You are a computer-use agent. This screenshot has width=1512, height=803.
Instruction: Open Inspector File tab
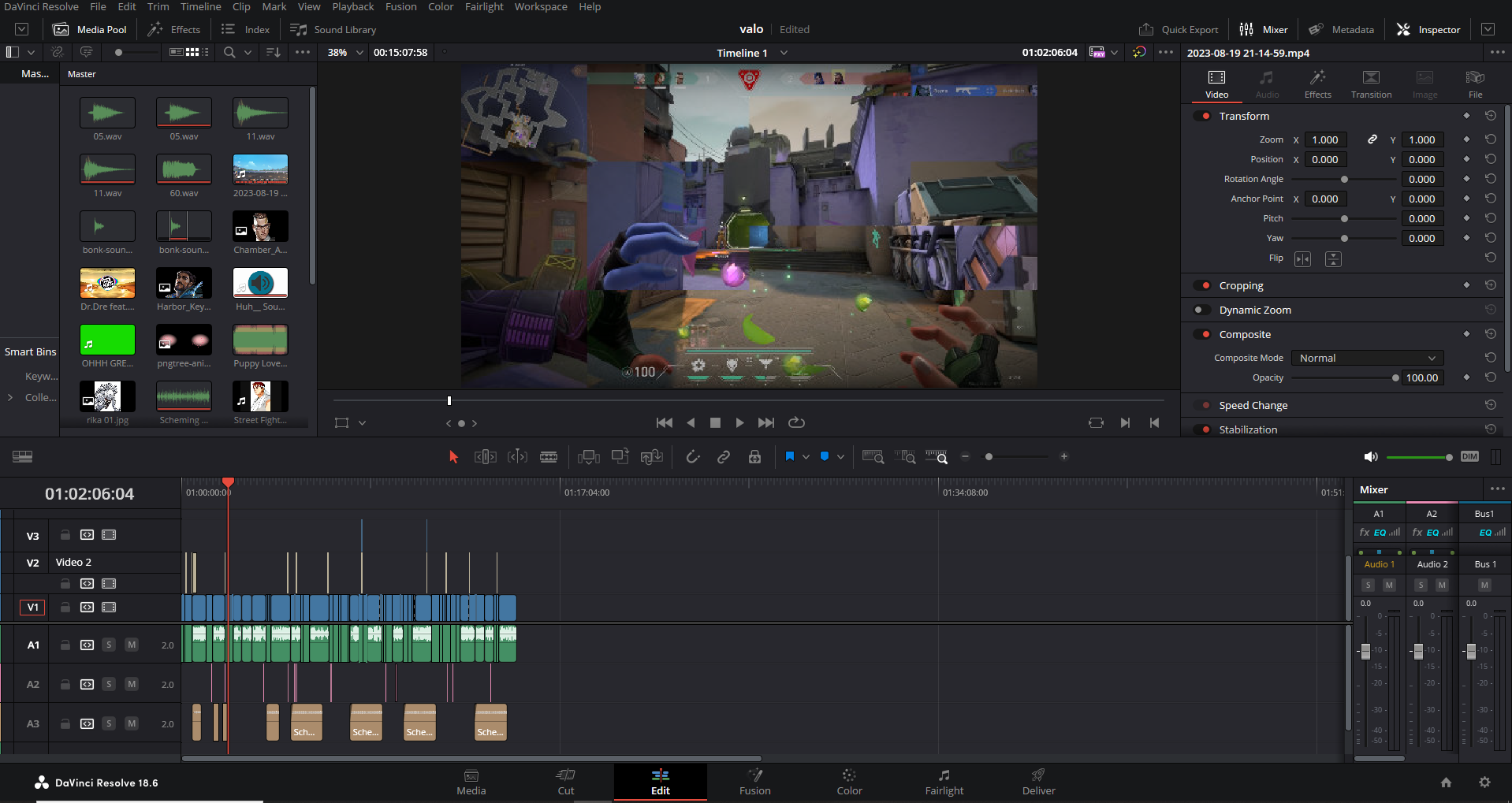pos(1475,84)
